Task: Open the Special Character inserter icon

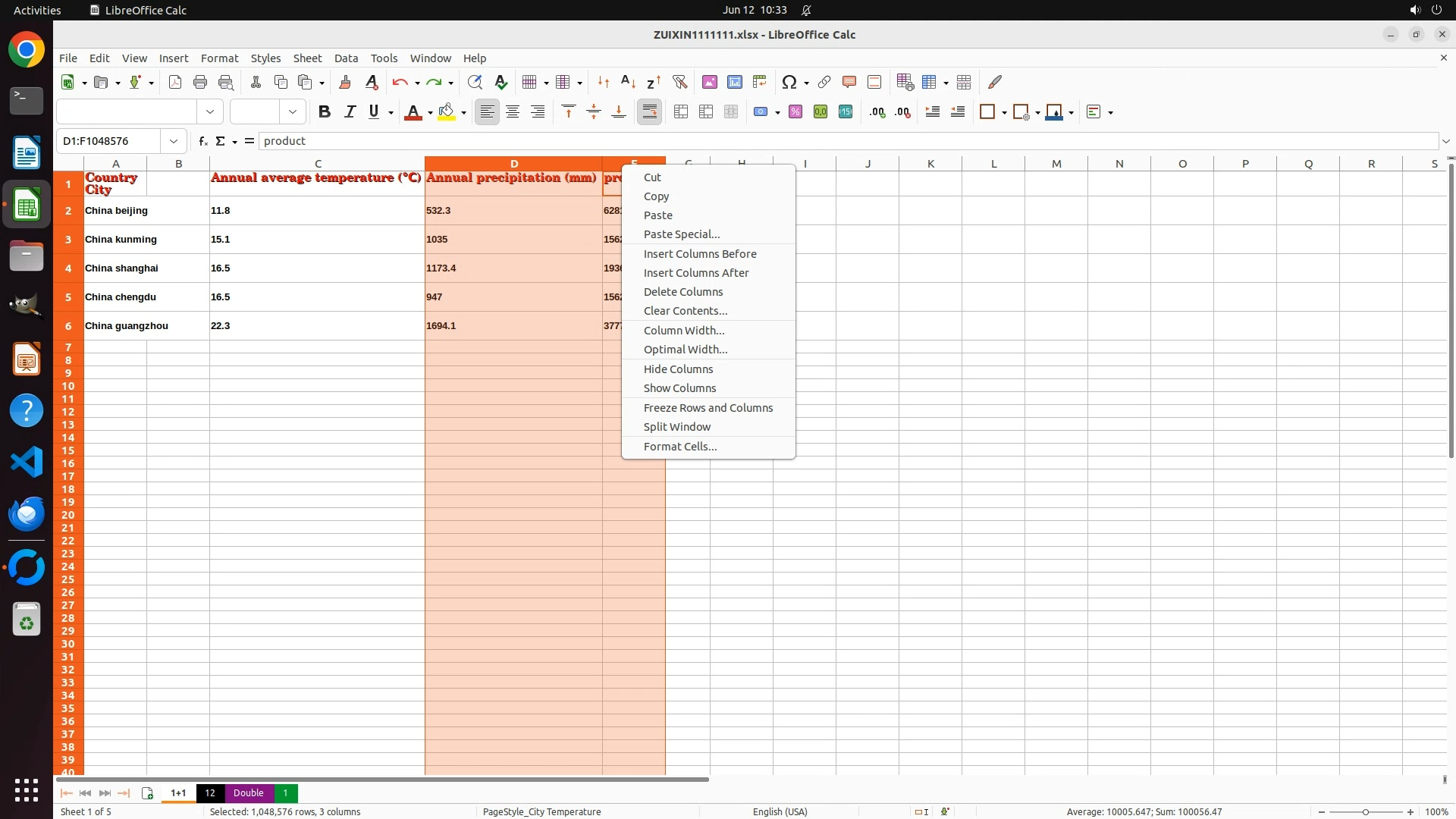Action: 789,82
